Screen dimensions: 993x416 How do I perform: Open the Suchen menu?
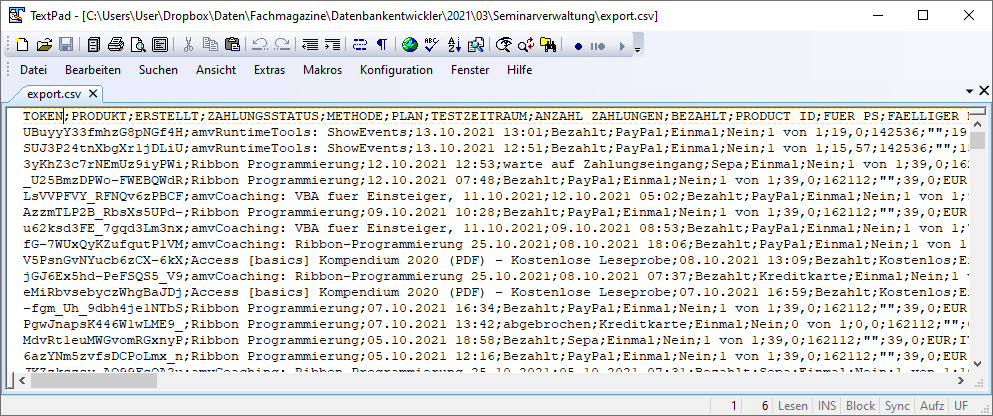[158, 70]
